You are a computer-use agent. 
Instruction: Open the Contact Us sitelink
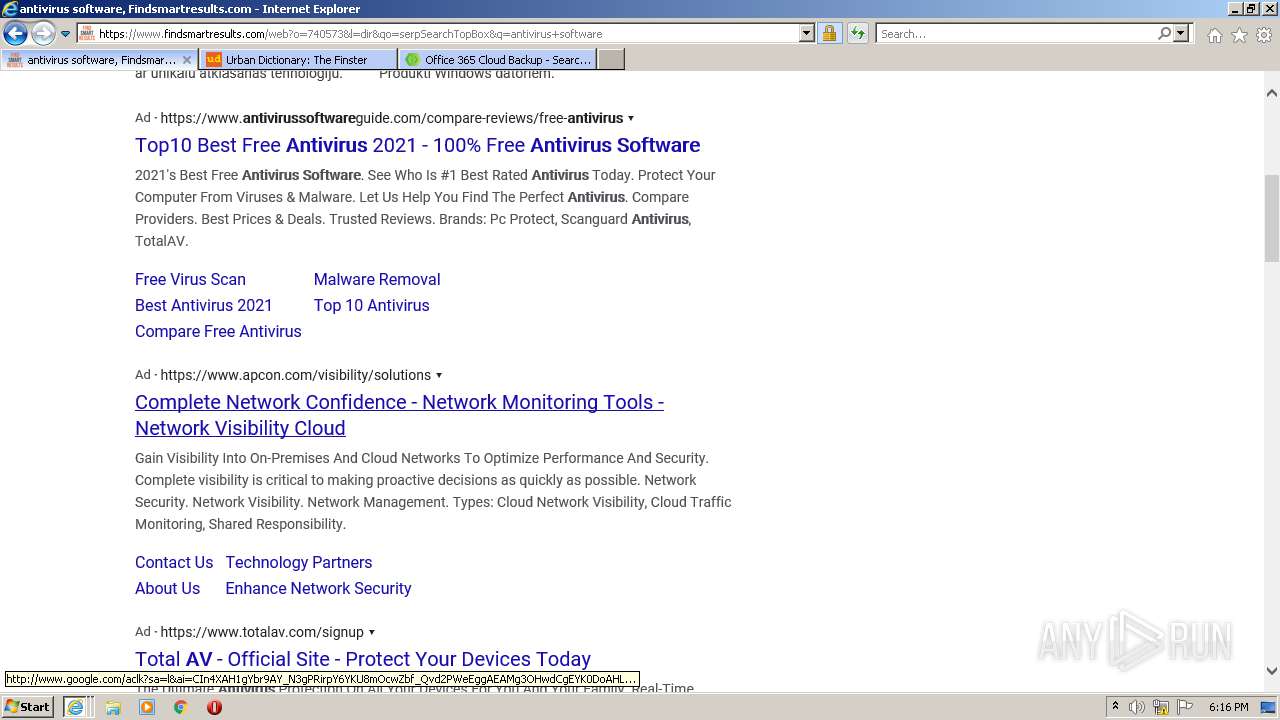point(174,562)
